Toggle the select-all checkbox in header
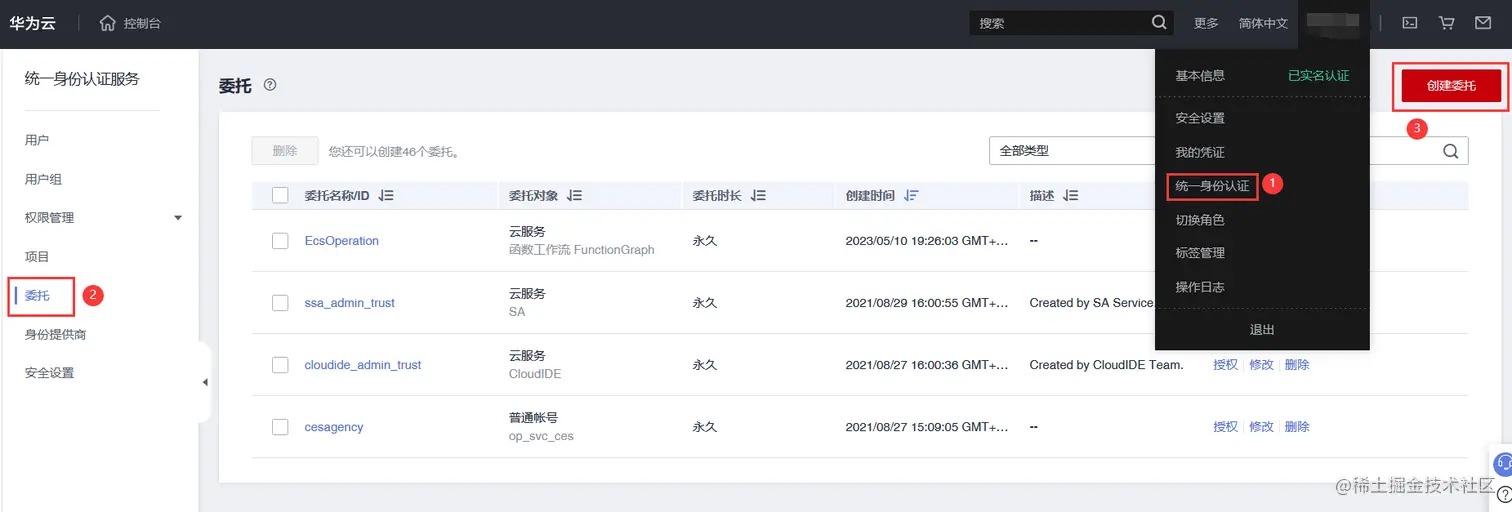 pyautogui.click(x=280, y=196)
